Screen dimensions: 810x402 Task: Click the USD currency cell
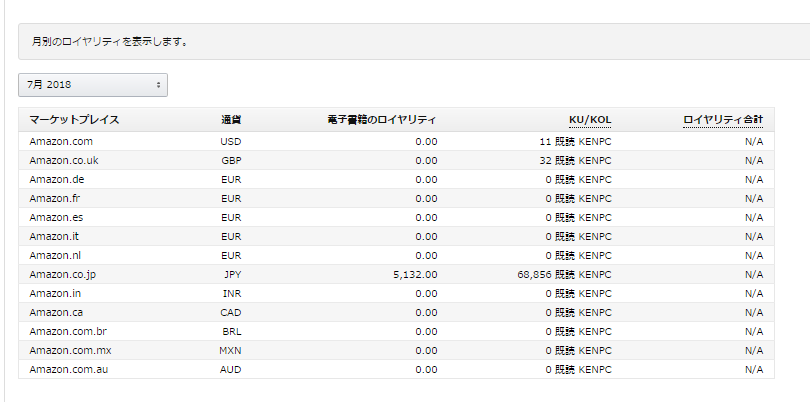(230, 142)
